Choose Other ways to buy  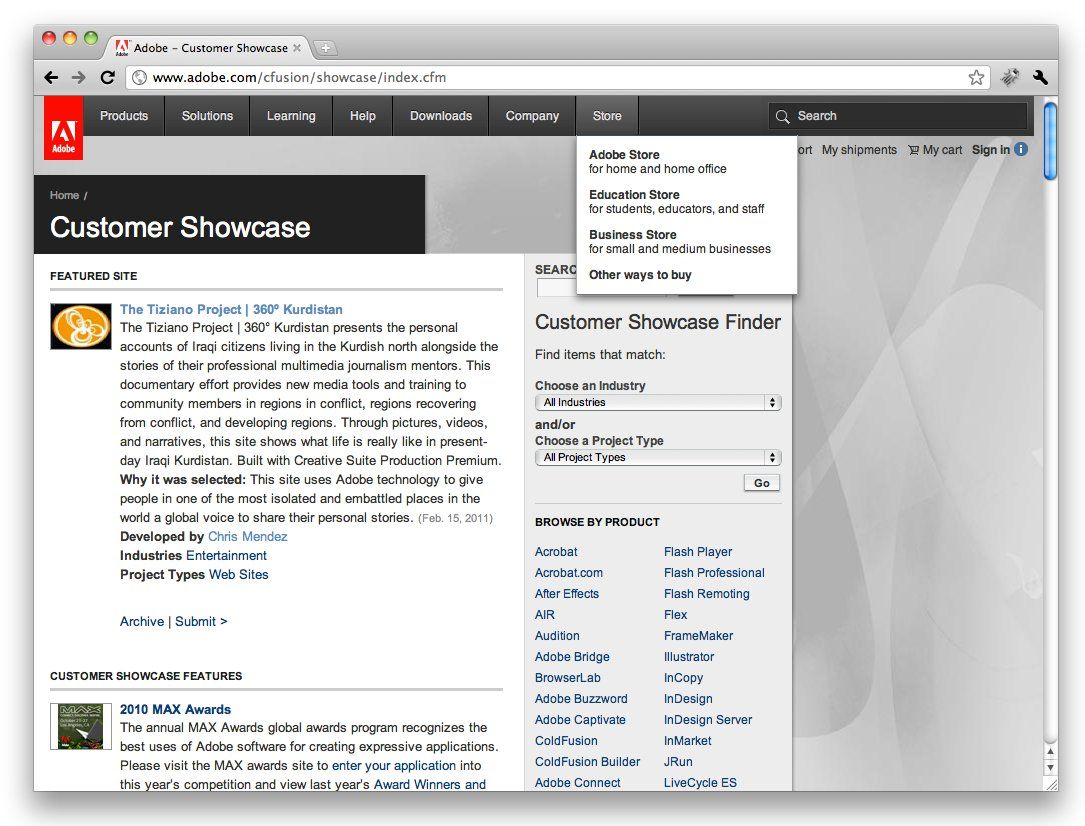[x=640, y=275]
